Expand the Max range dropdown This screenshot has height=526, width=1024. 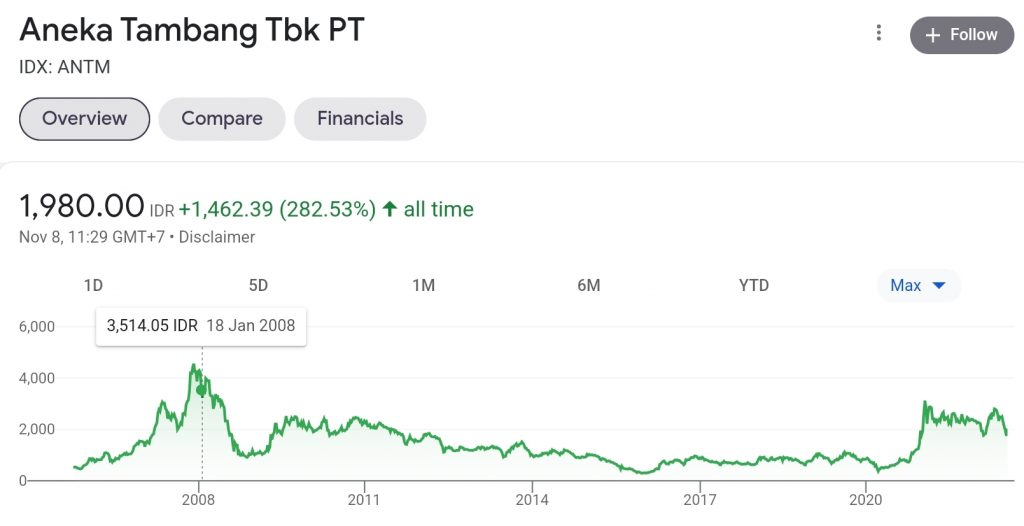(917, 285)
